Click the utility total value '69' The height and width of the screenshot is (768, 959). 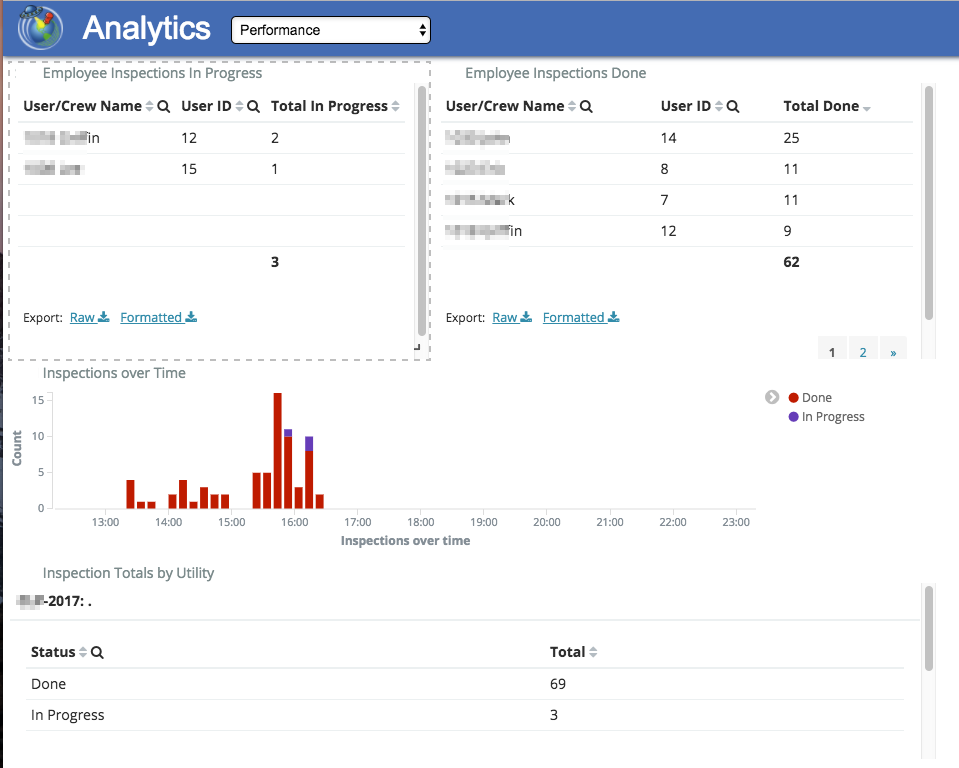tap(558, 684)
